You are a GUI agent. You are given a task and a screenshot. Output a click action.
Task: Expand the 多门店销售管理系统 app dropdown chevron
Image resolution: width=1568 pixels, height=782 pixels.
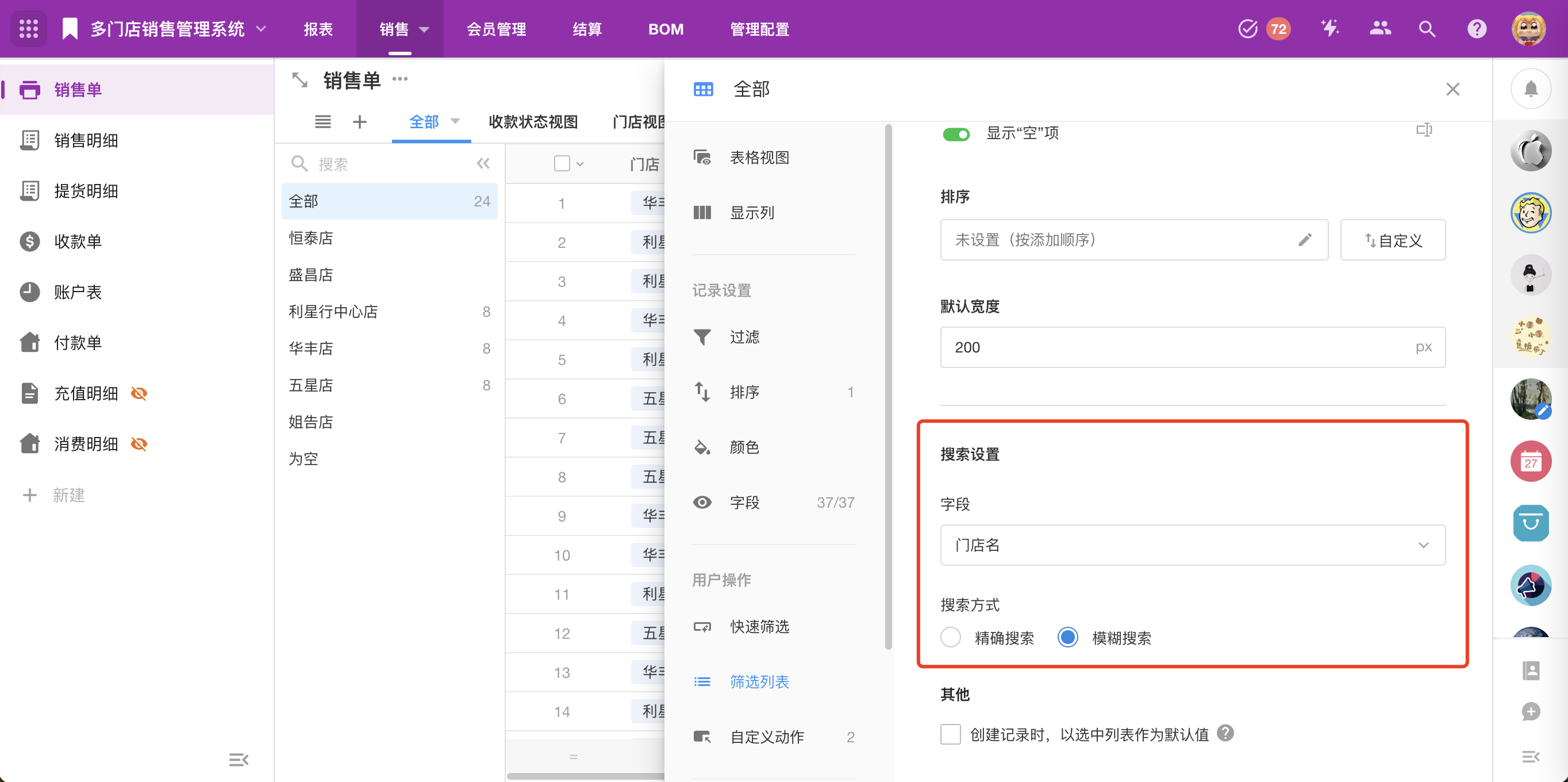tap(261, 29)
